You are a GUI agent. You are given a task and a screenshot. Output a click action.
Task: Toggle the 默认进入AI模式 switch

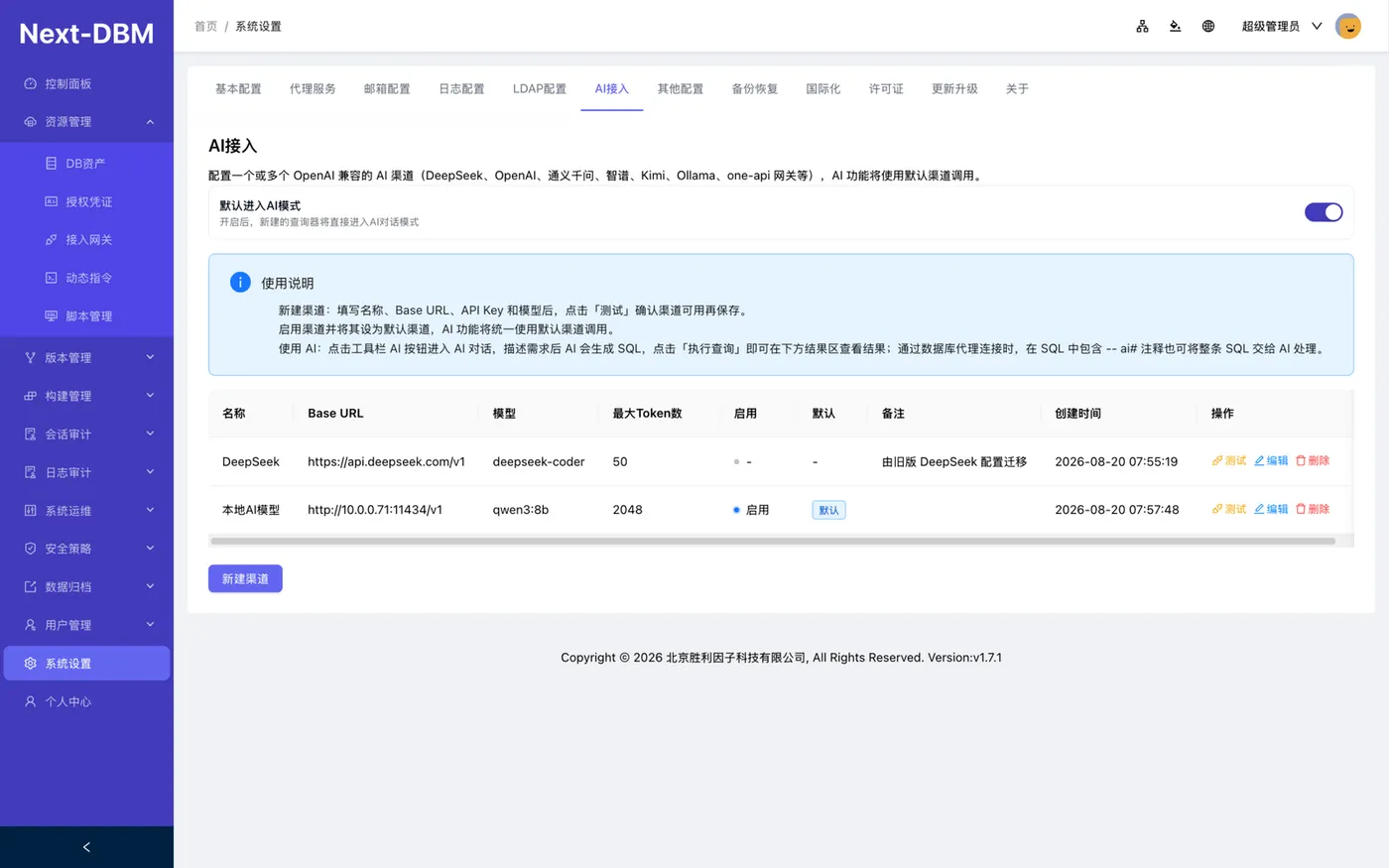pyautogui.click(x=1324, y=212)
